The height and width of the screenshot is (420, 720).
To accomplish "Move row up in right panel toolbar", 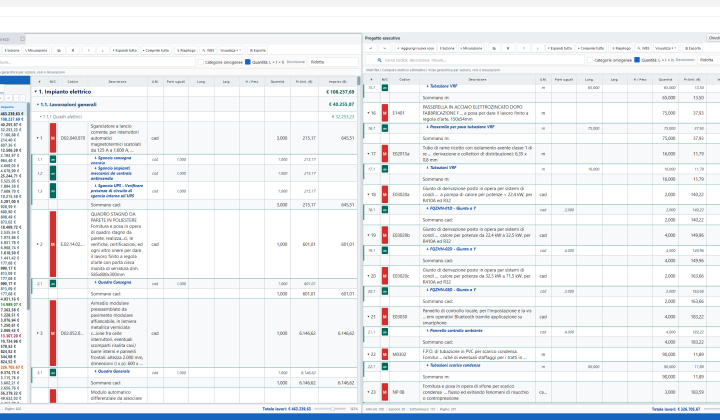I will (x=523, y=48).
